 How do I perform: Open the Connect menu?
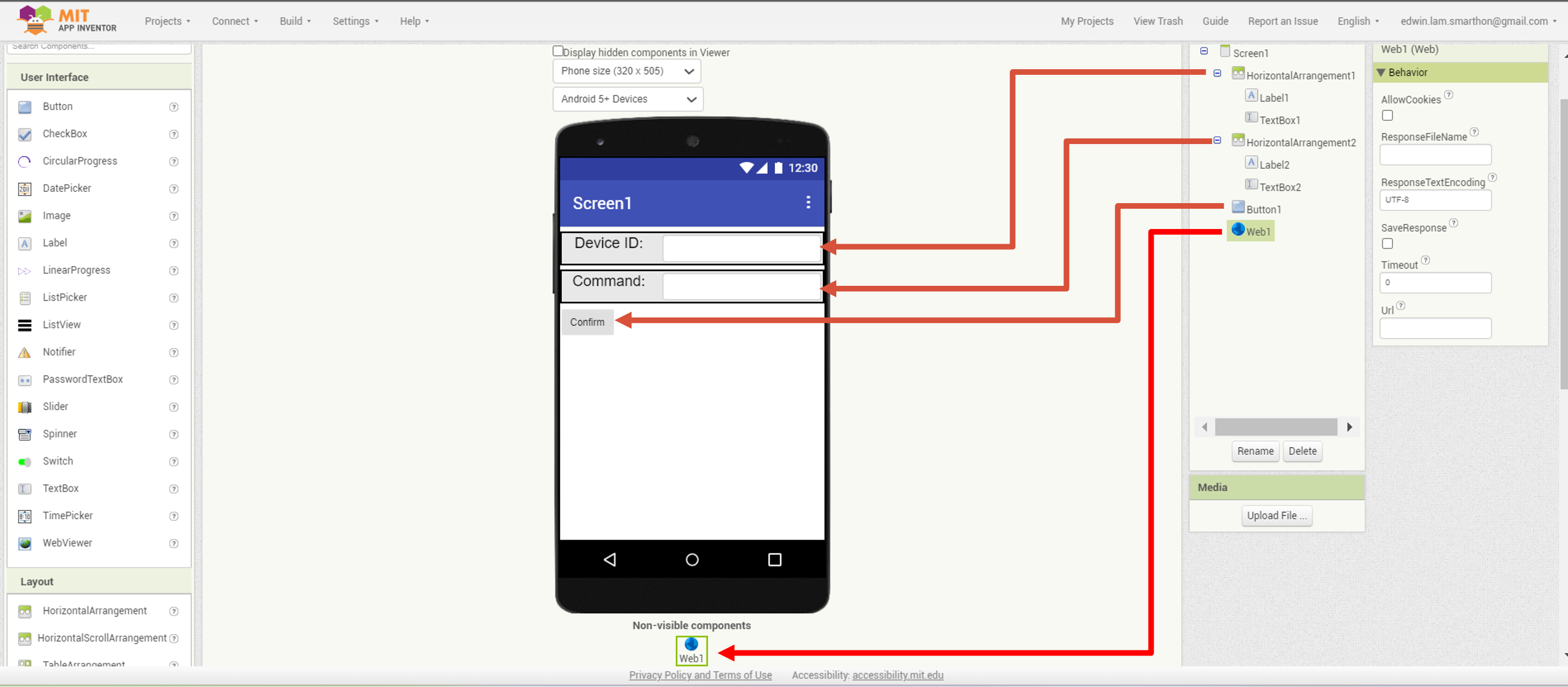click(x=235, y=21)
